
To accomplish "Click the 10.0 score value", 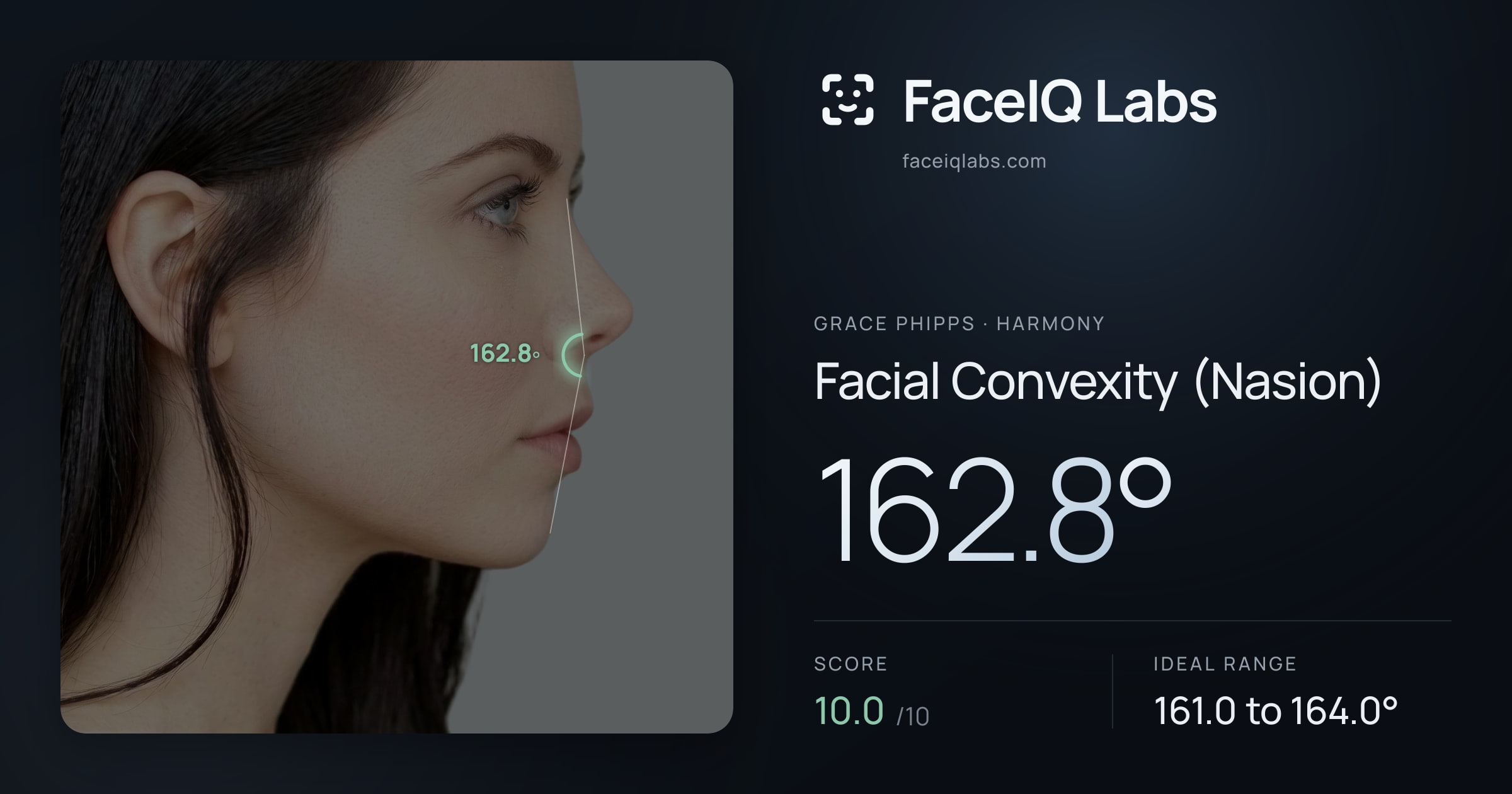I will coord(849,711).
